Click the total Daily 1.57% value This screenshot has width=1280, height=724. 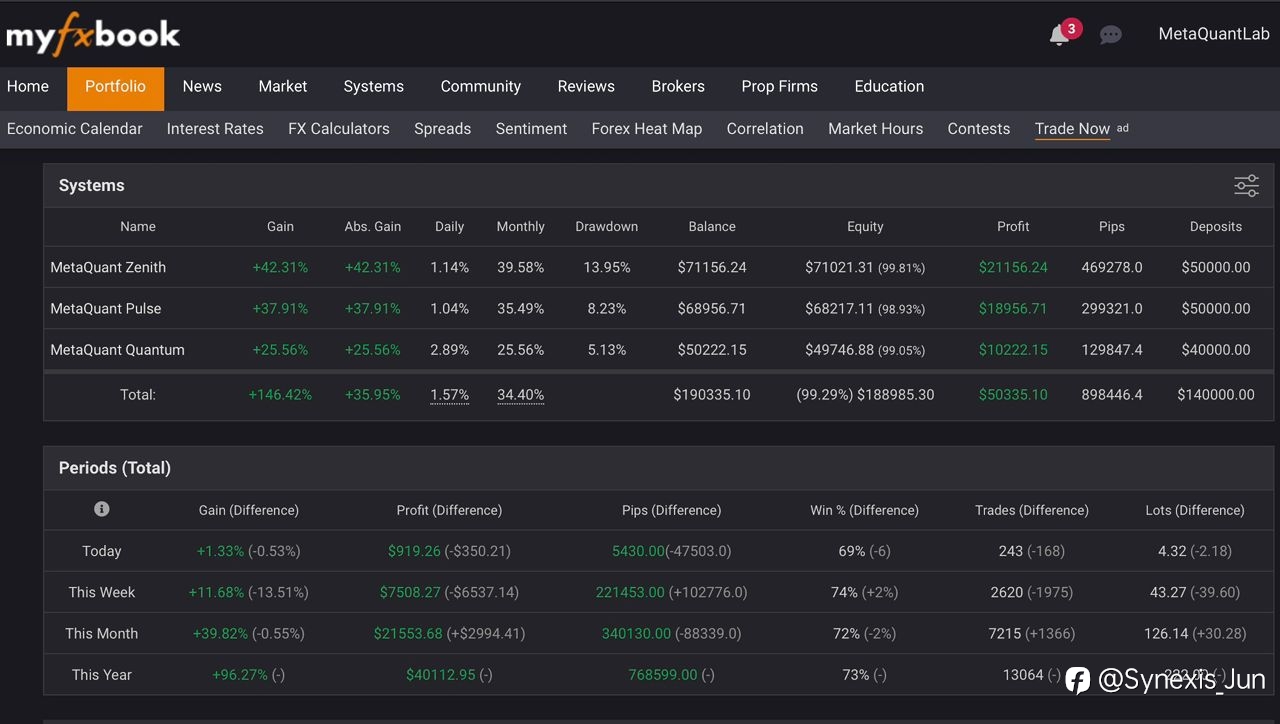449,395
